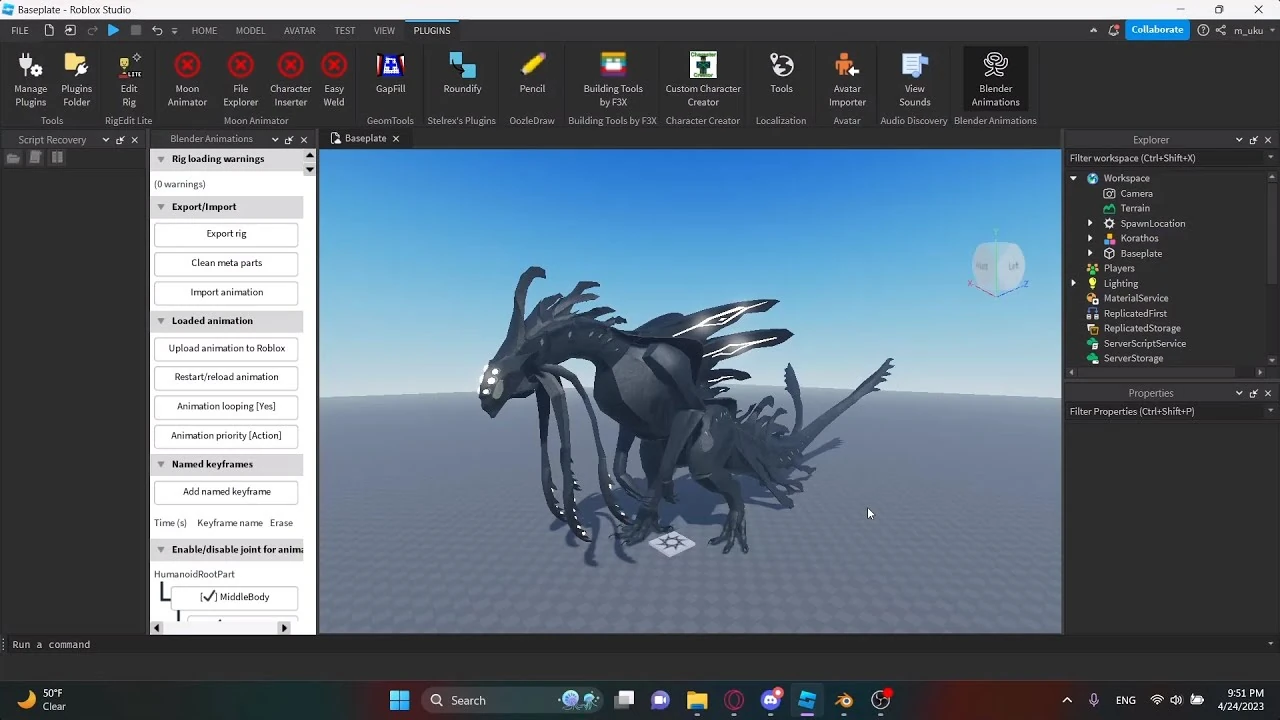Cycle the Animation priority [Action] setting

[x=226, y=436]
